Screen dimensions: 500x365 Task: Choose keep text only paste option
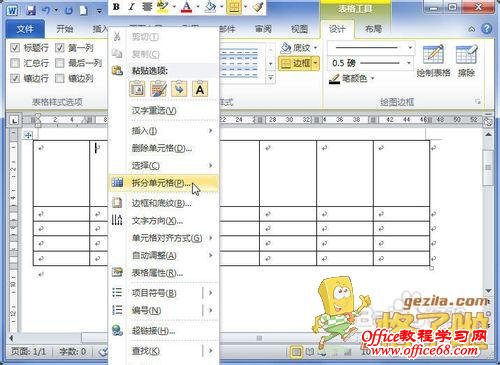(200, 89)
